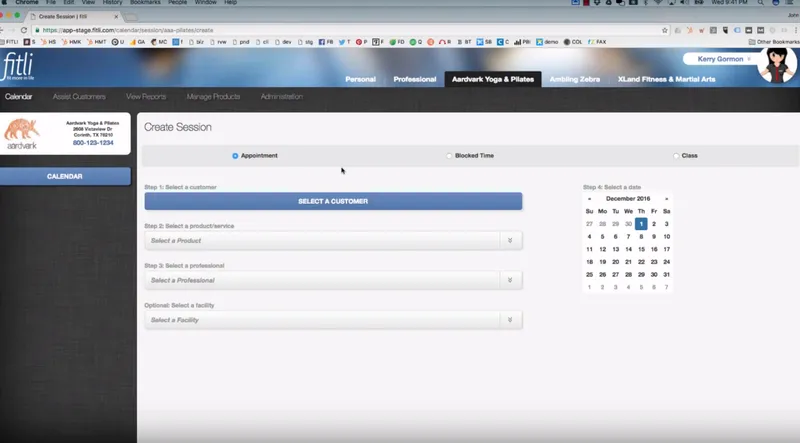
Task: Expand the Select a Product dropdown
Action: click(x=333, y=240)
